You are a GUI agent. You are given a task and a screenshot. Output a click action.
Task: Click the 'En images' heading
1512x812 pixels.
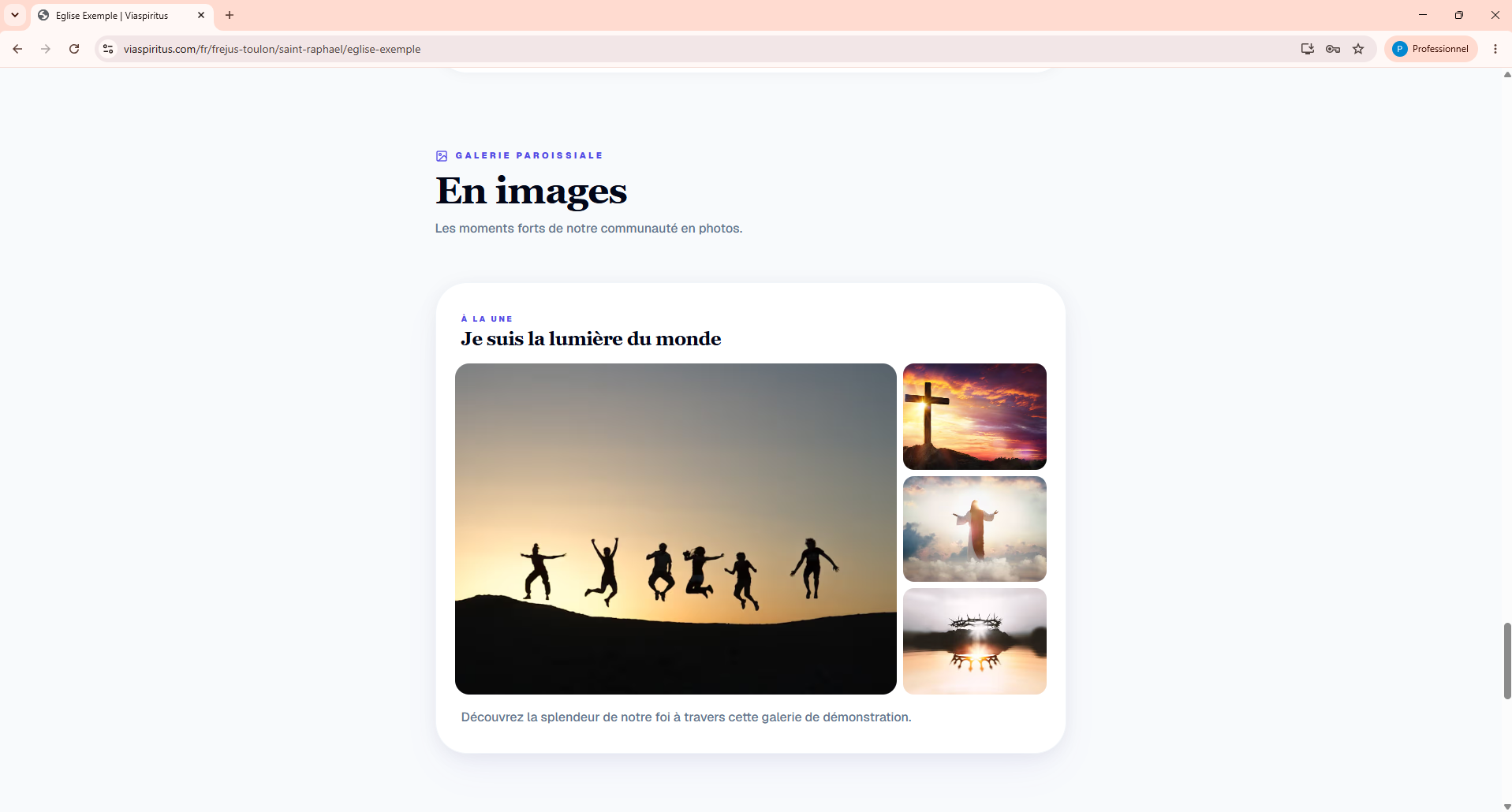point(531,191)
